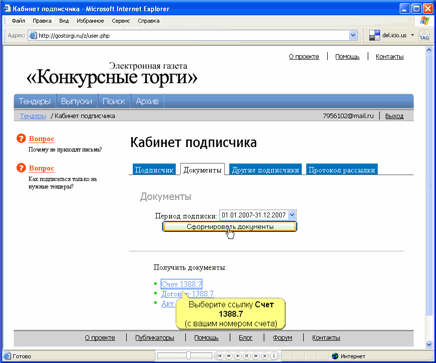The height and width of the screenshot is (363, 436).
Task: Click the skip-to-start playback button
Action: pyautogui.click(x=219, y=356)
